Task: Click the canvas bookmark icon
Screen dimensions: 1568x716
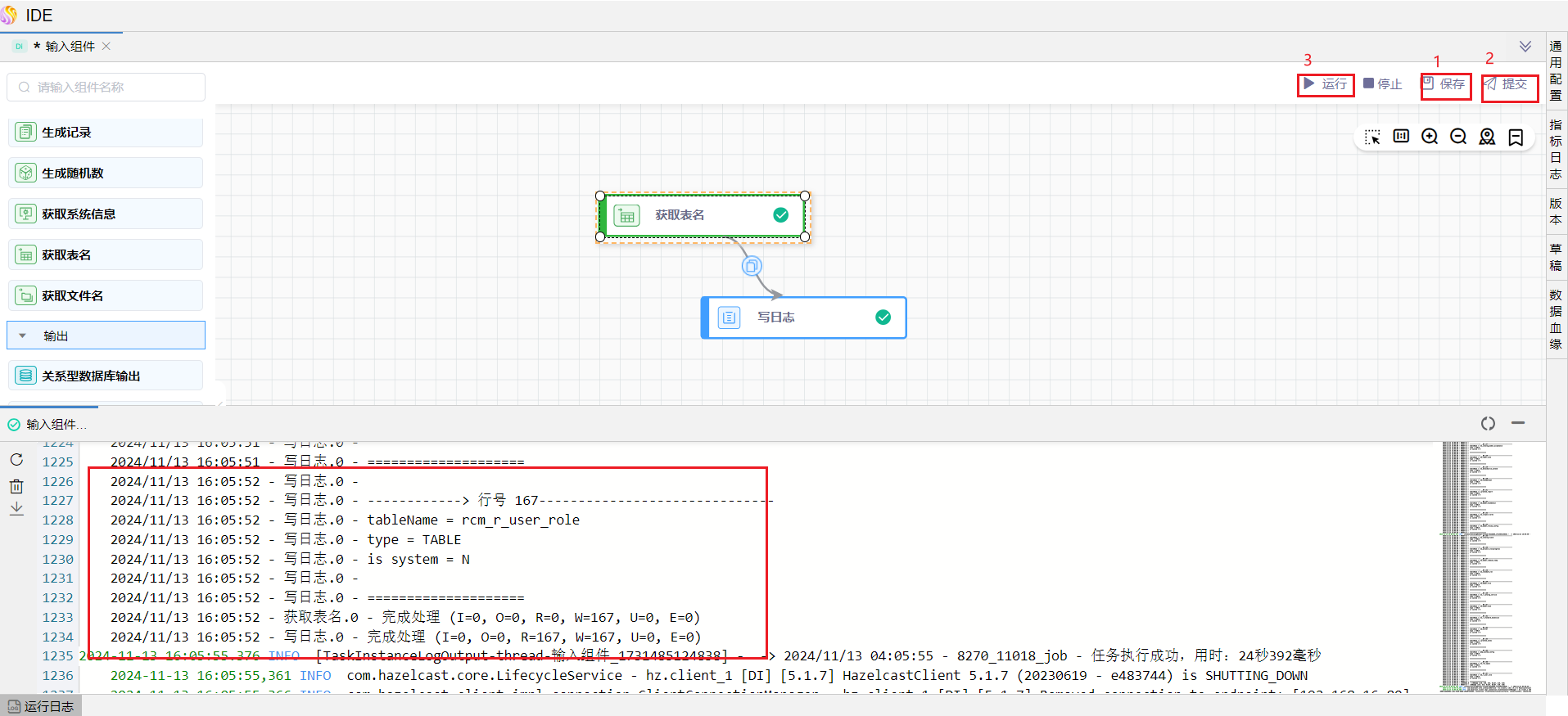Action: pyautogui.click(x=1516, y=137)
